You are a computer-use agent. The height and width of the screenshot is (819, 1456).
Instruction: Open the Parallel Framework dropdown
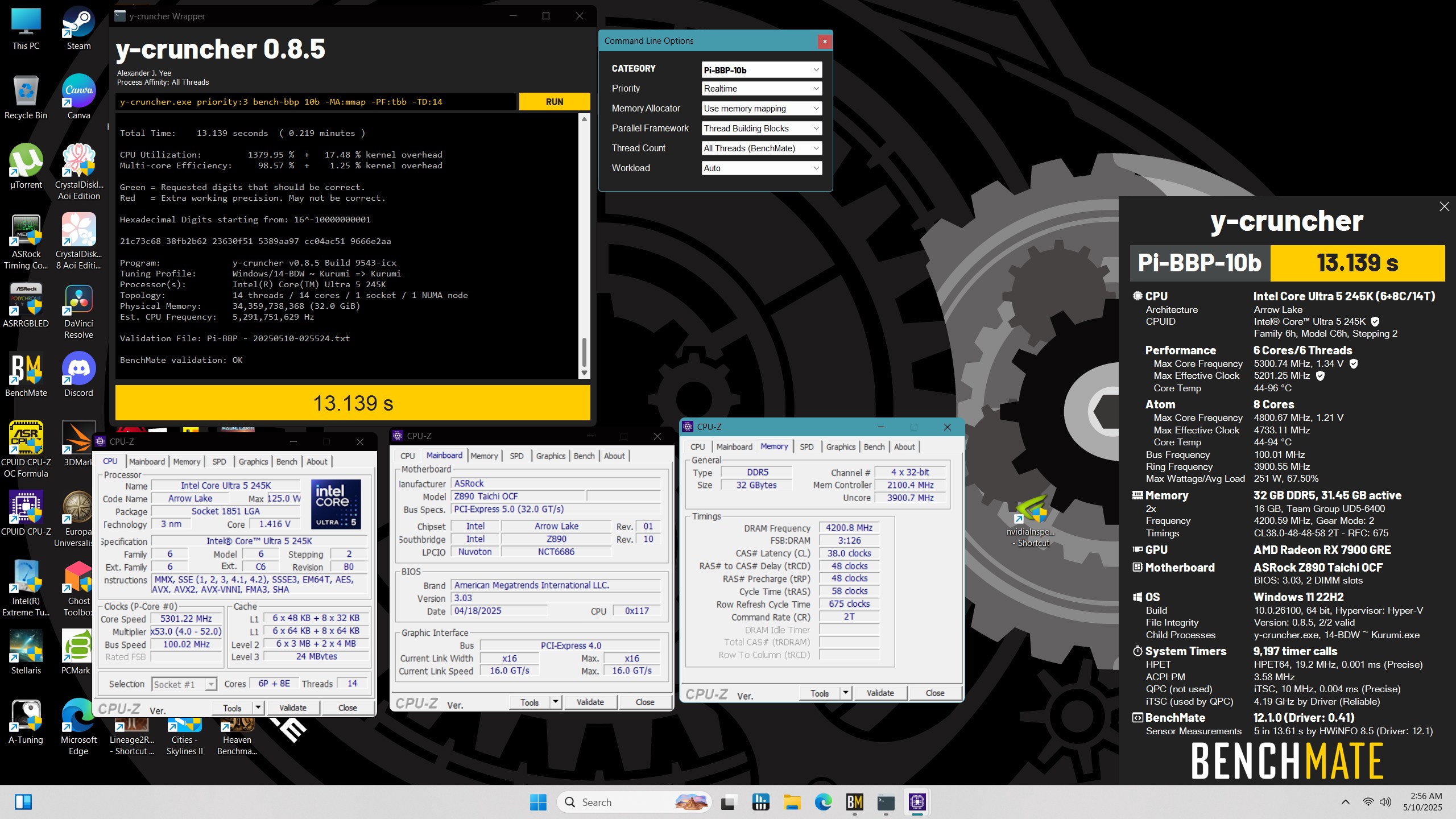(762, 128)
